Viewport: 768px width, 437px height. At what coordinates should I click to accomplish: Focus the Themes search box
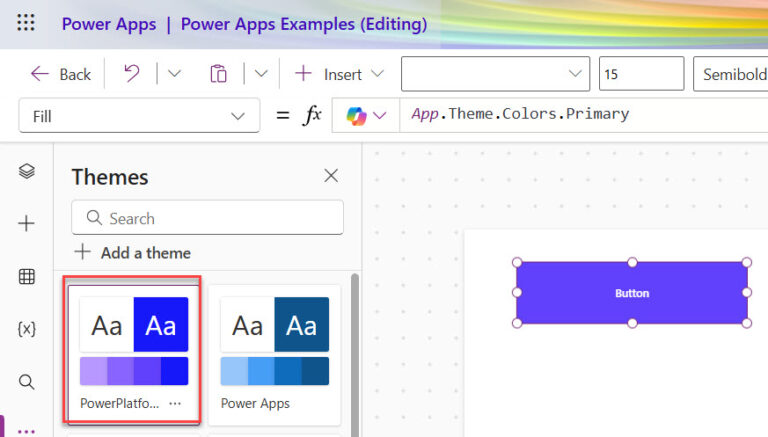click(x=207, y=218)
